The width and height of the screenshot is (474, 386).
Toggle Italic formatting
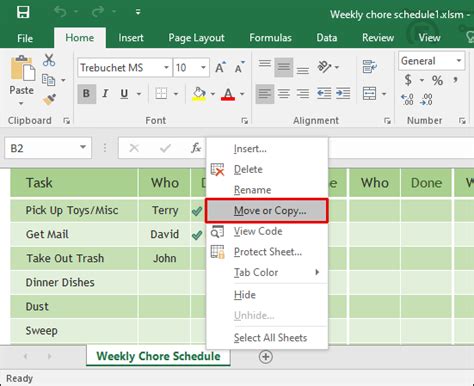(105, 94)
